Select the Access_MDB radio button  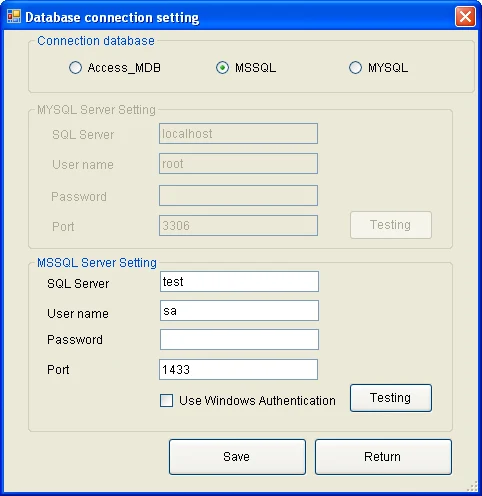(75, 68)
